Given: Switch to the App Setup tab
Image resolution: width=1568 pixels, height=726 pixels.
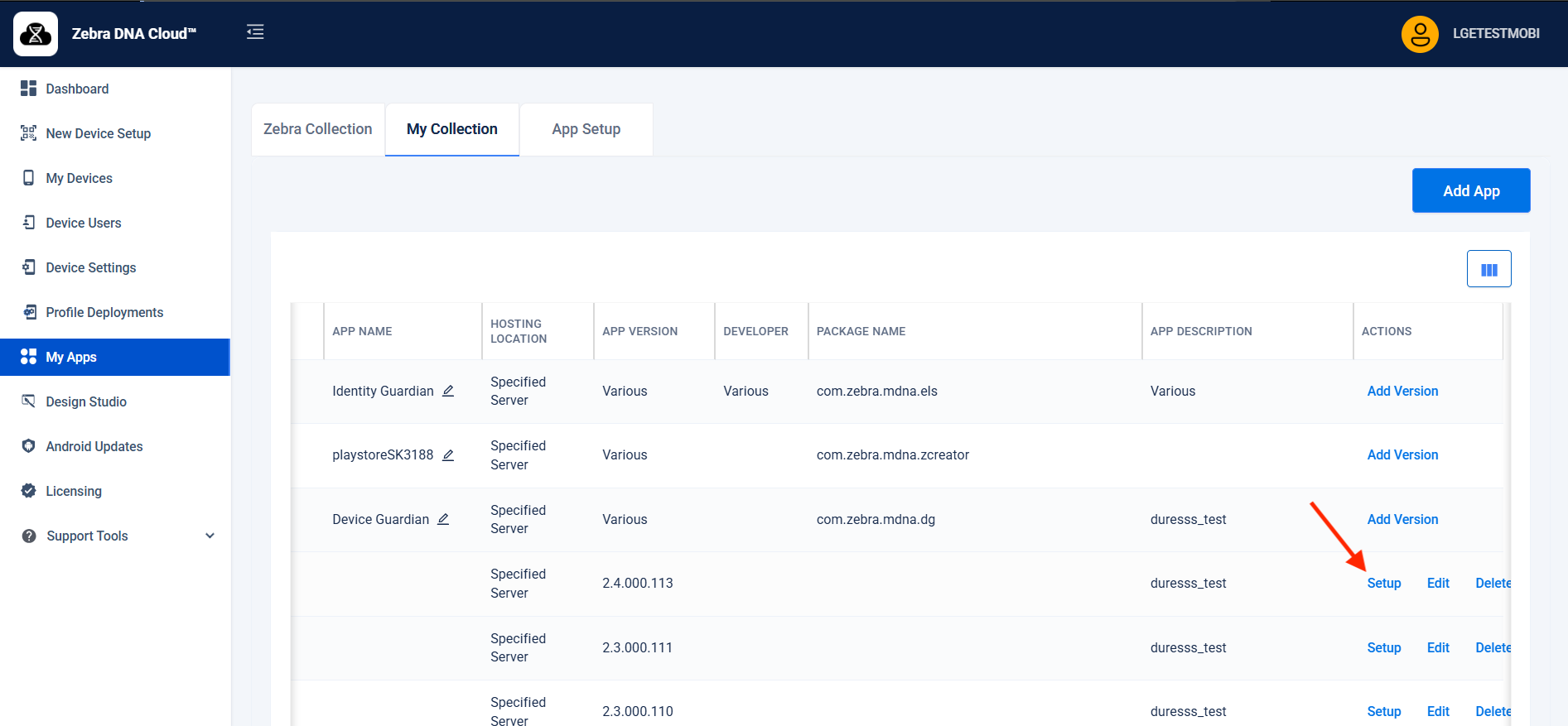Looking at the screenshot, I should 586,129.
